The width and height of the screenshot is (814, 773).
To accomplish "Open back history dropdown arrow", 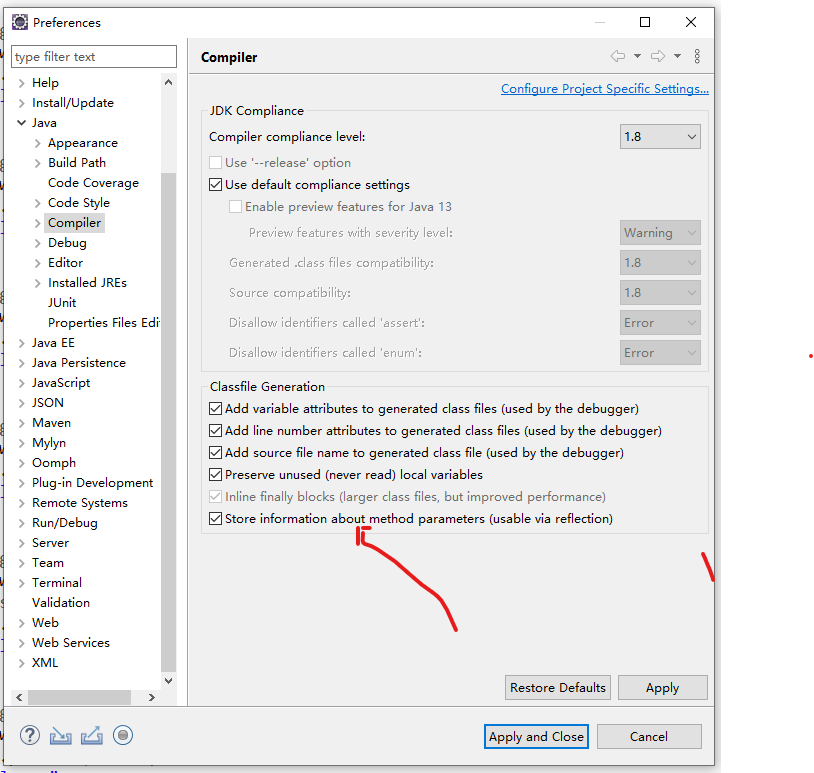I will click(x=637, y=56).
